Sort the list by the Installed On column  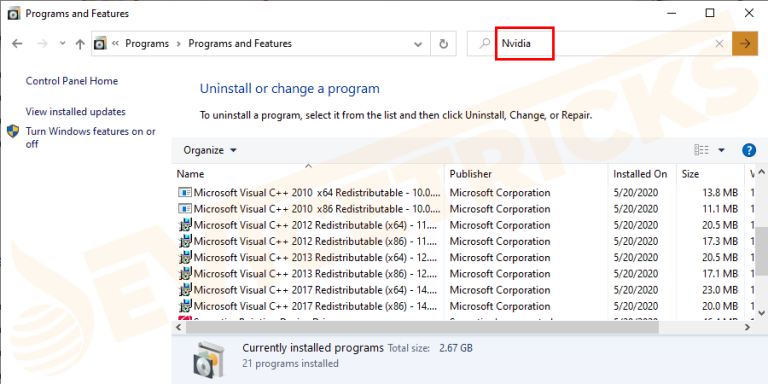click(x=642, y=174)
